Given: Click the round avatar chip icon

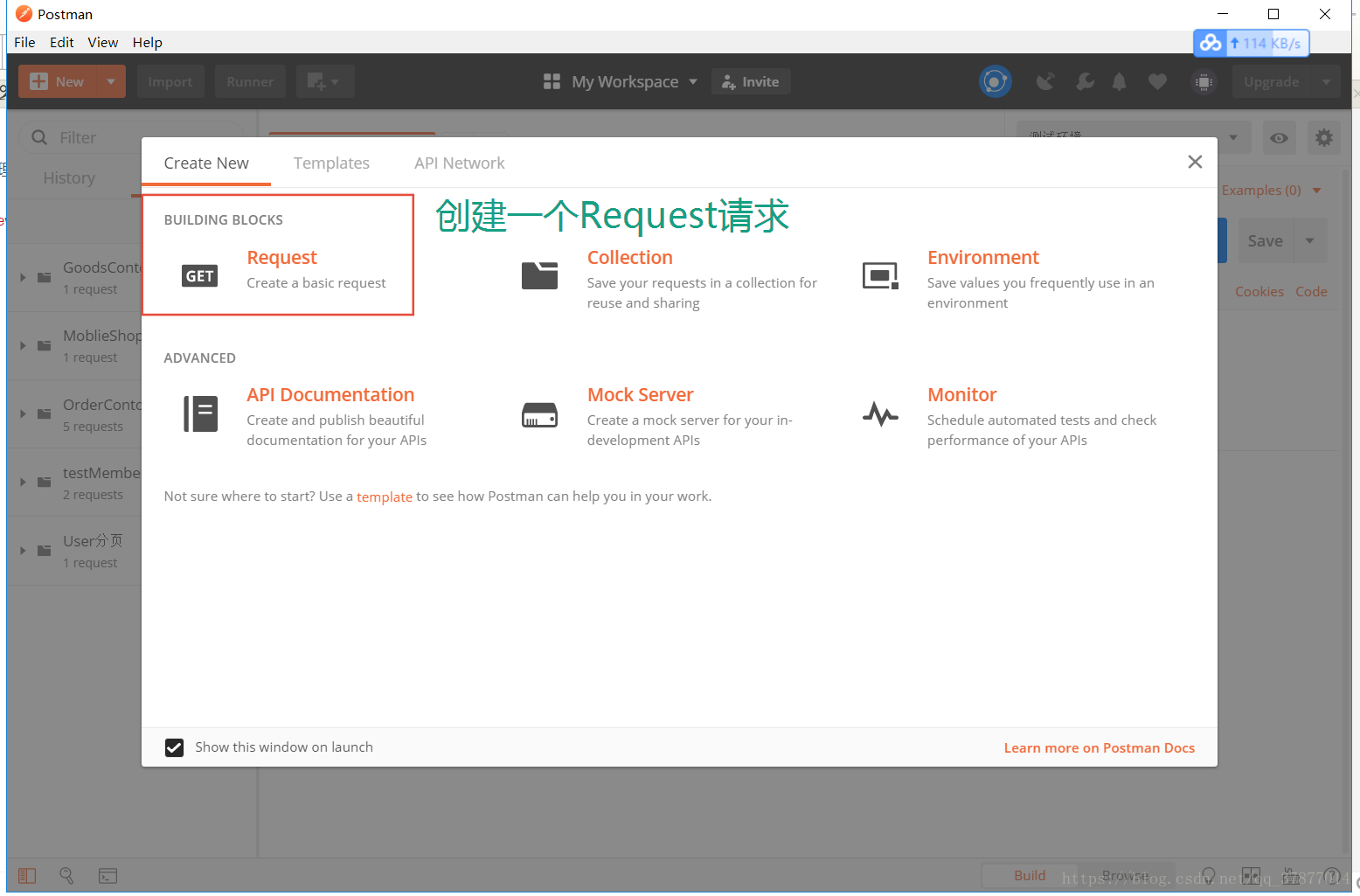Looking at the screenshot, I should 1204,81.
